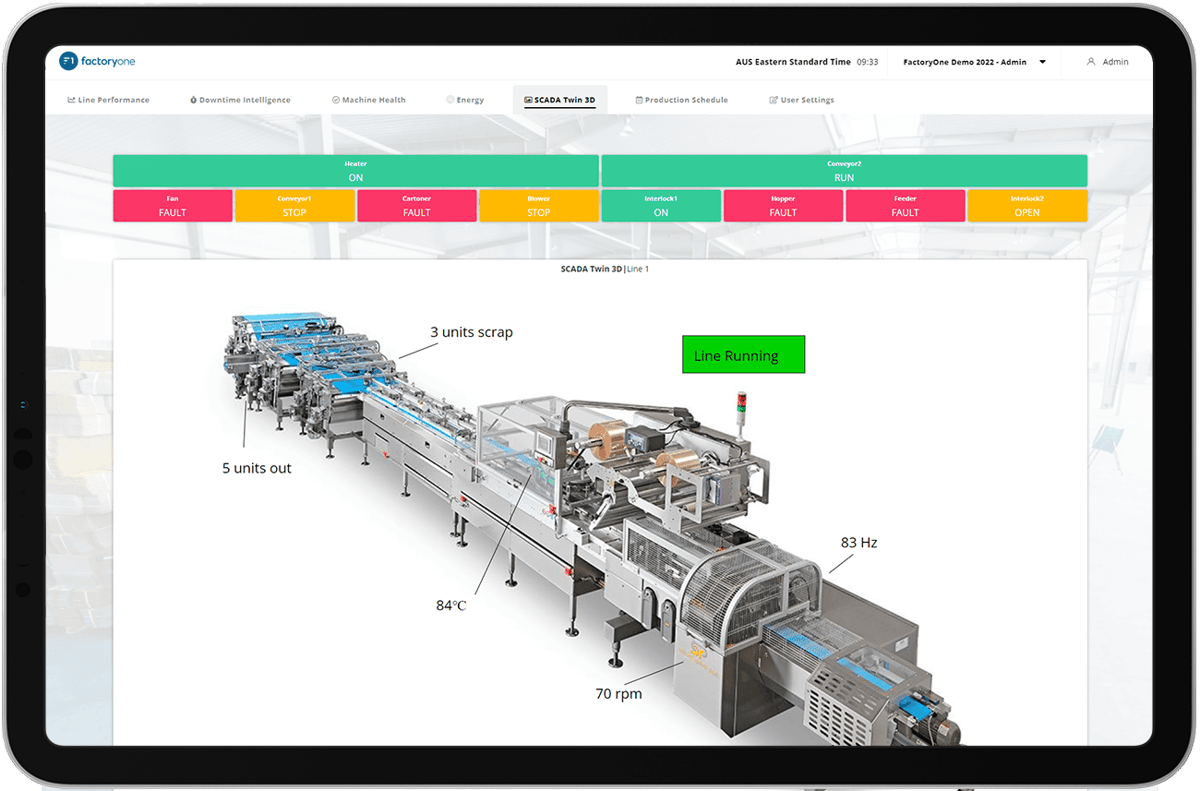Open the Energy tab

pyautogui.click(x=469, y=100)
